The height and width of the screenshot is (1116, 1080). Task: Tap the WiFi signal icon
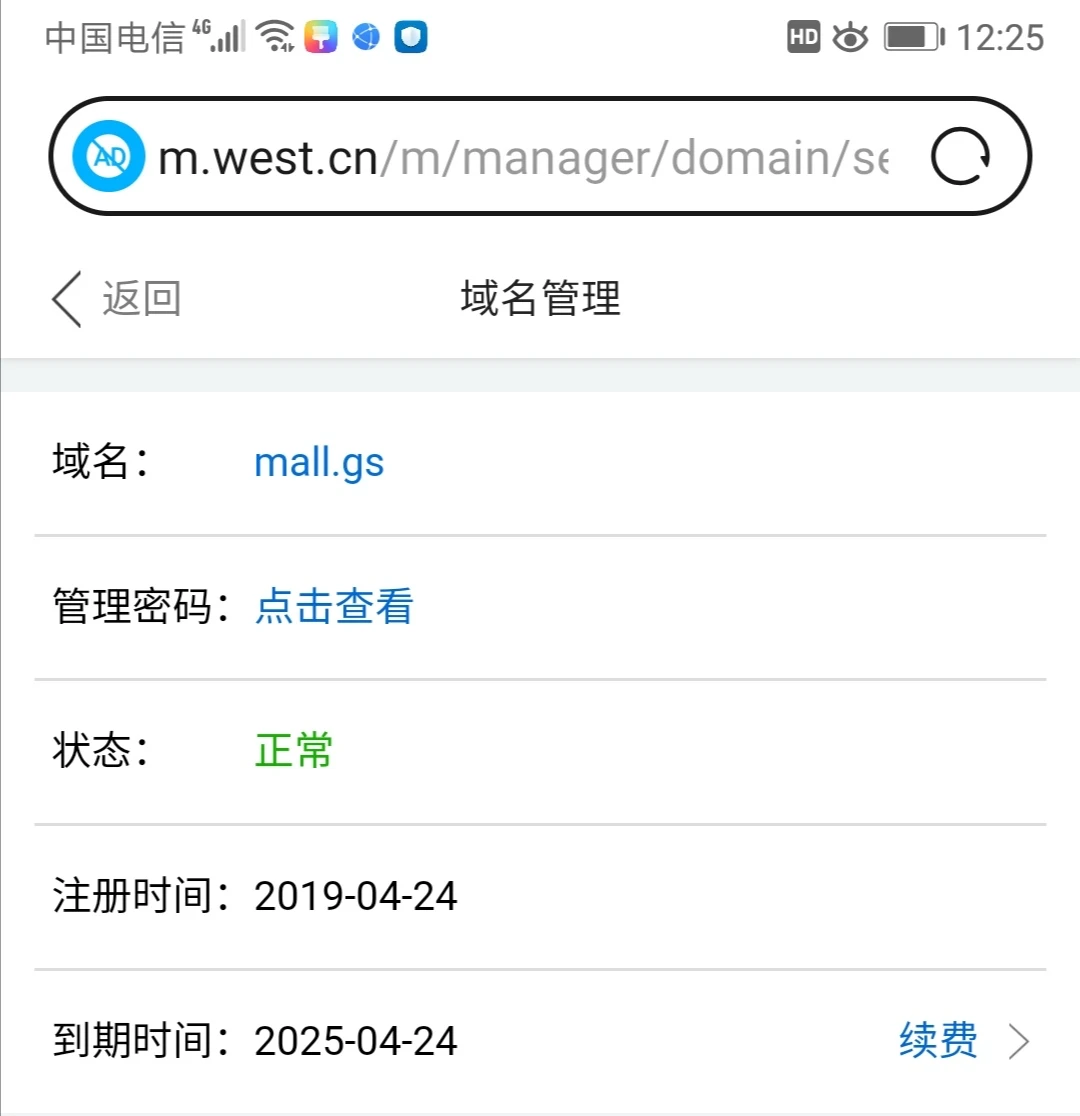click(x=274, y=38)
